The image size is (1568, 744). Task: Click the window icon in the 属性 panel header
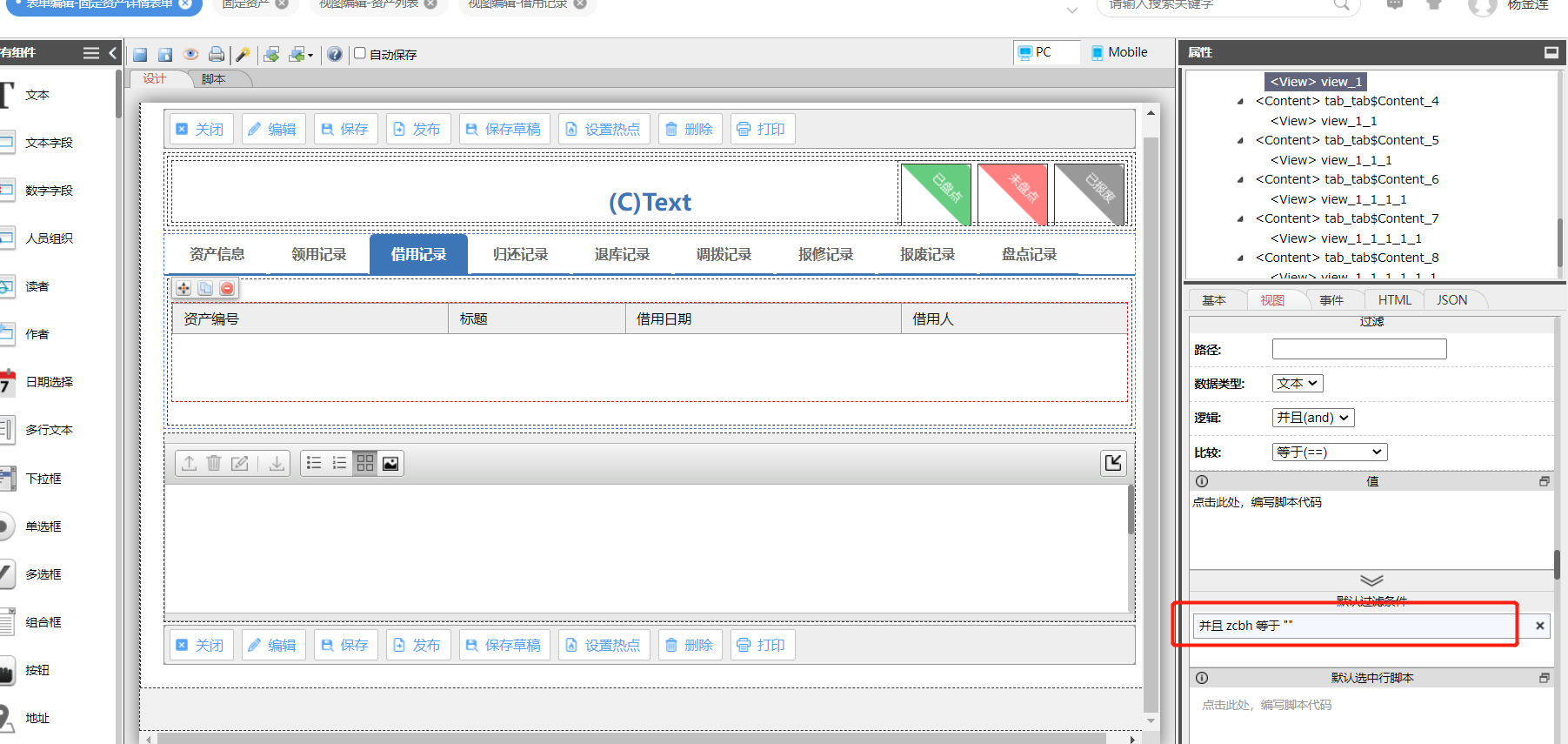coord(1551,52)
